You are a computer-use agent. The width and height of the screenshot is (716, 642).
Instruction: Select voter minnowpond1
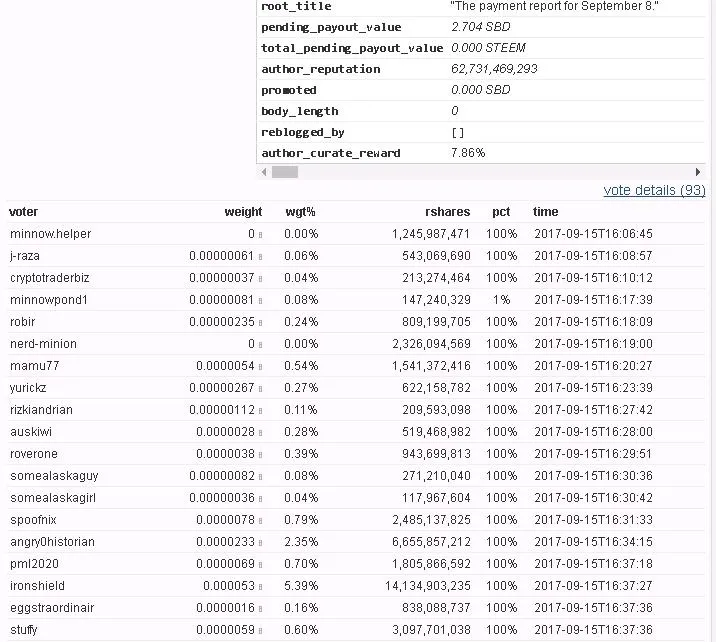click(48, 300)
